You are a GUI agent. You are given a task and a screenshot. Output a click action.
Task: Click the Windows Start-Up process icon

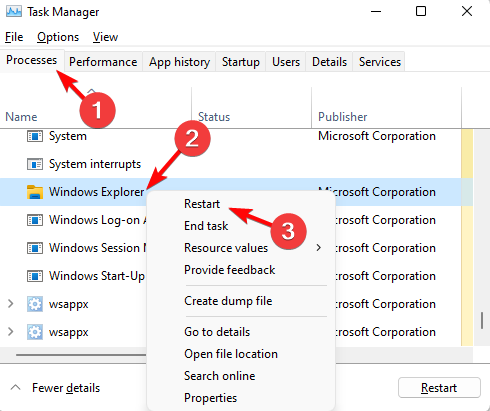35,276
